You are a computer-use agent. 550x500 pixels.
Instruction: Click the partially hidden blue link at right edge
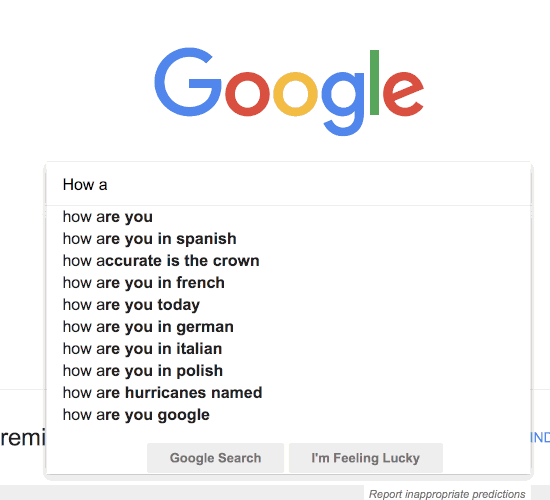pos(540,438)
